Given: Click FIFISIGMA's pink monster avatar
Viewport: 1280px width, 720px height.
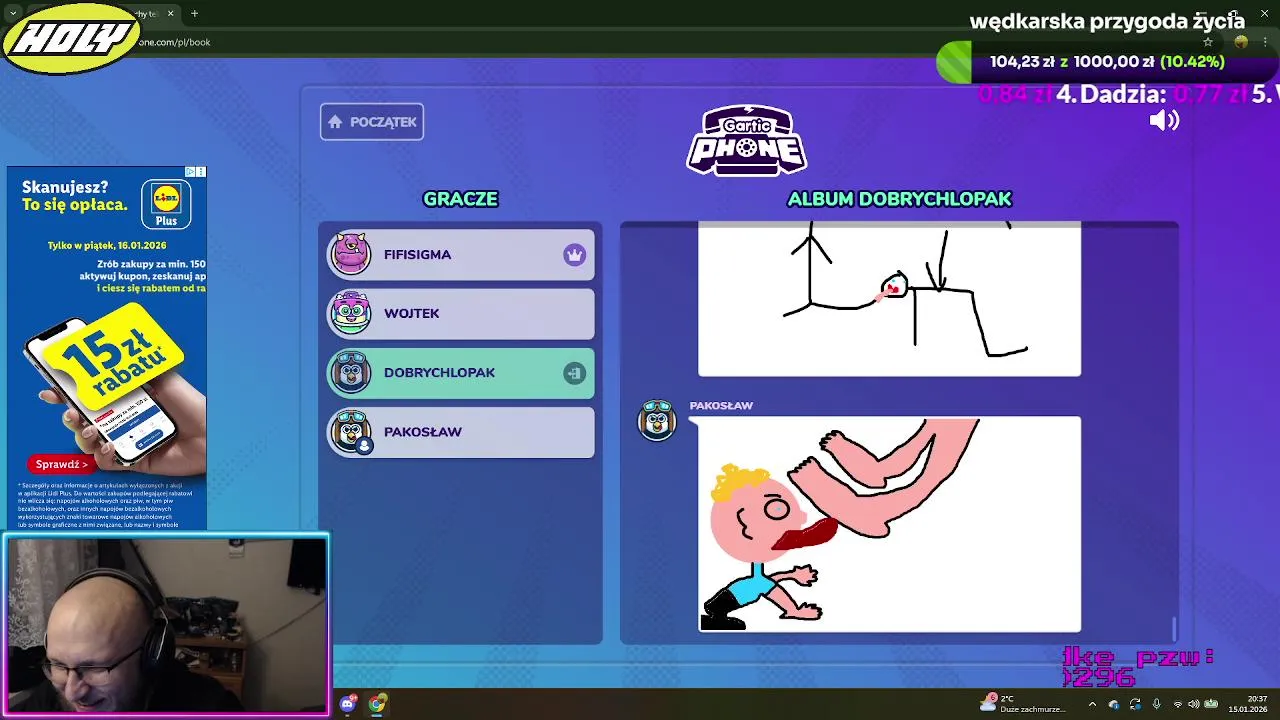Looking at the screenshot, I should tap(351, 254).
